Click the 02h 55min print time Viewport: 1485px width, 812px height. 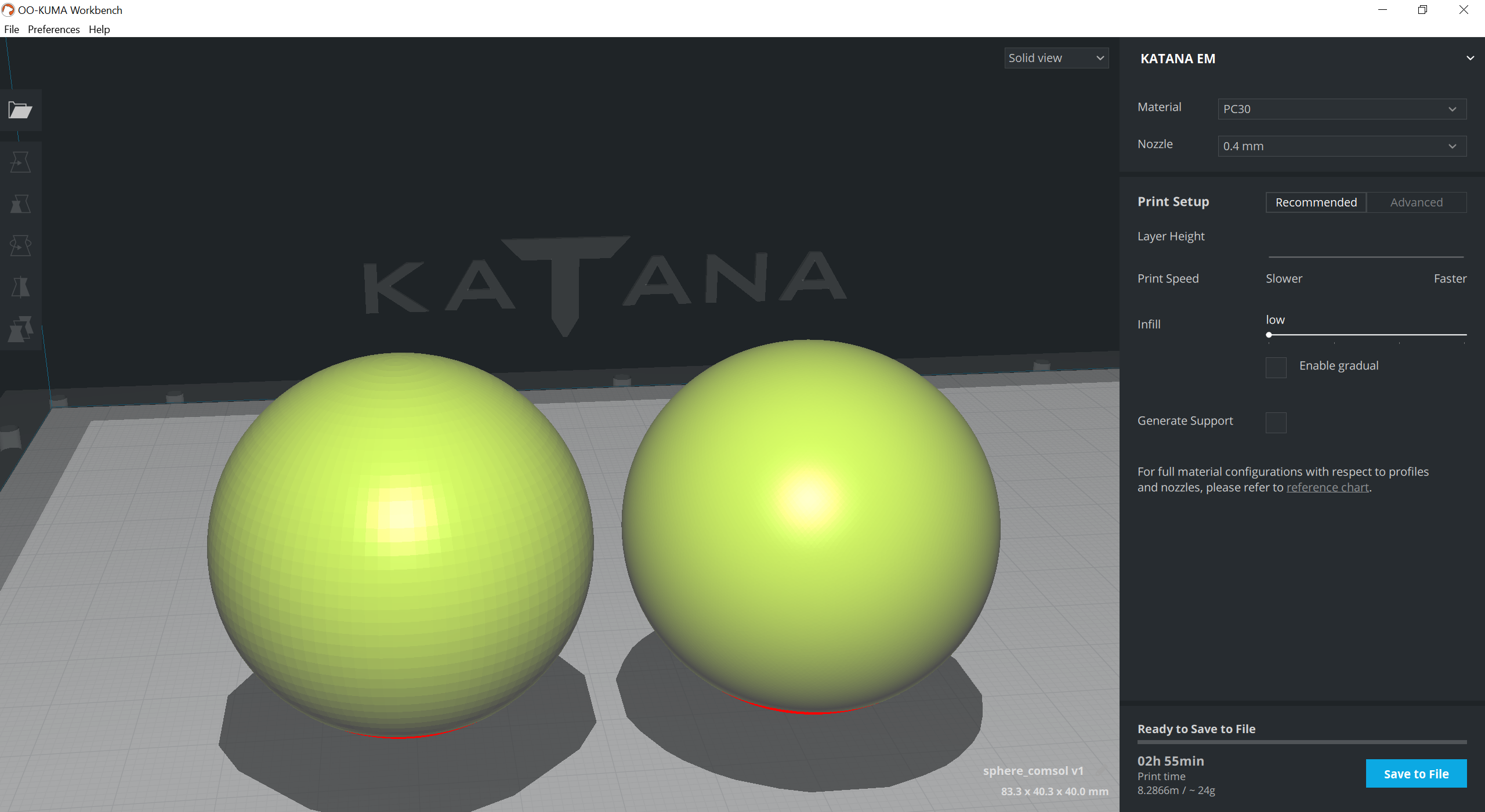(1171, 761)
